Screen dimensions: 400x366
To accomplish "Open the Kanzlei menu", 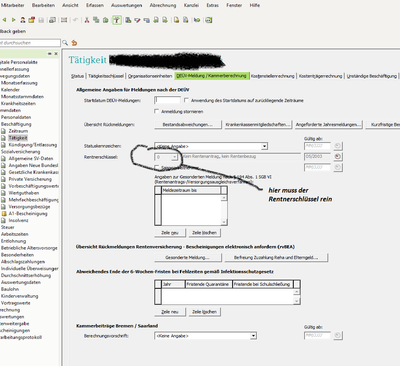I will click(x=191, y=5).
